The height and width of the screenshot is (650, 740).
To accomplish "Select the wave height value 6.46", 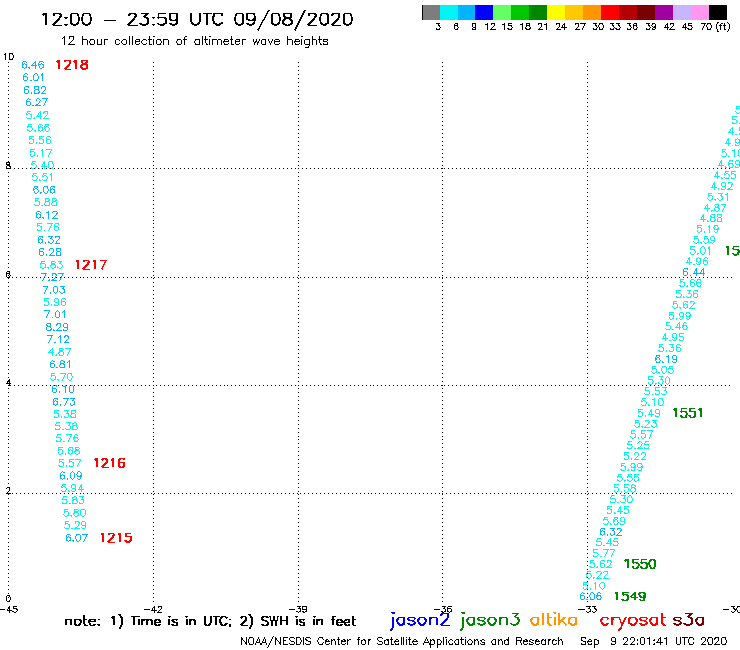I will point(33,65).
